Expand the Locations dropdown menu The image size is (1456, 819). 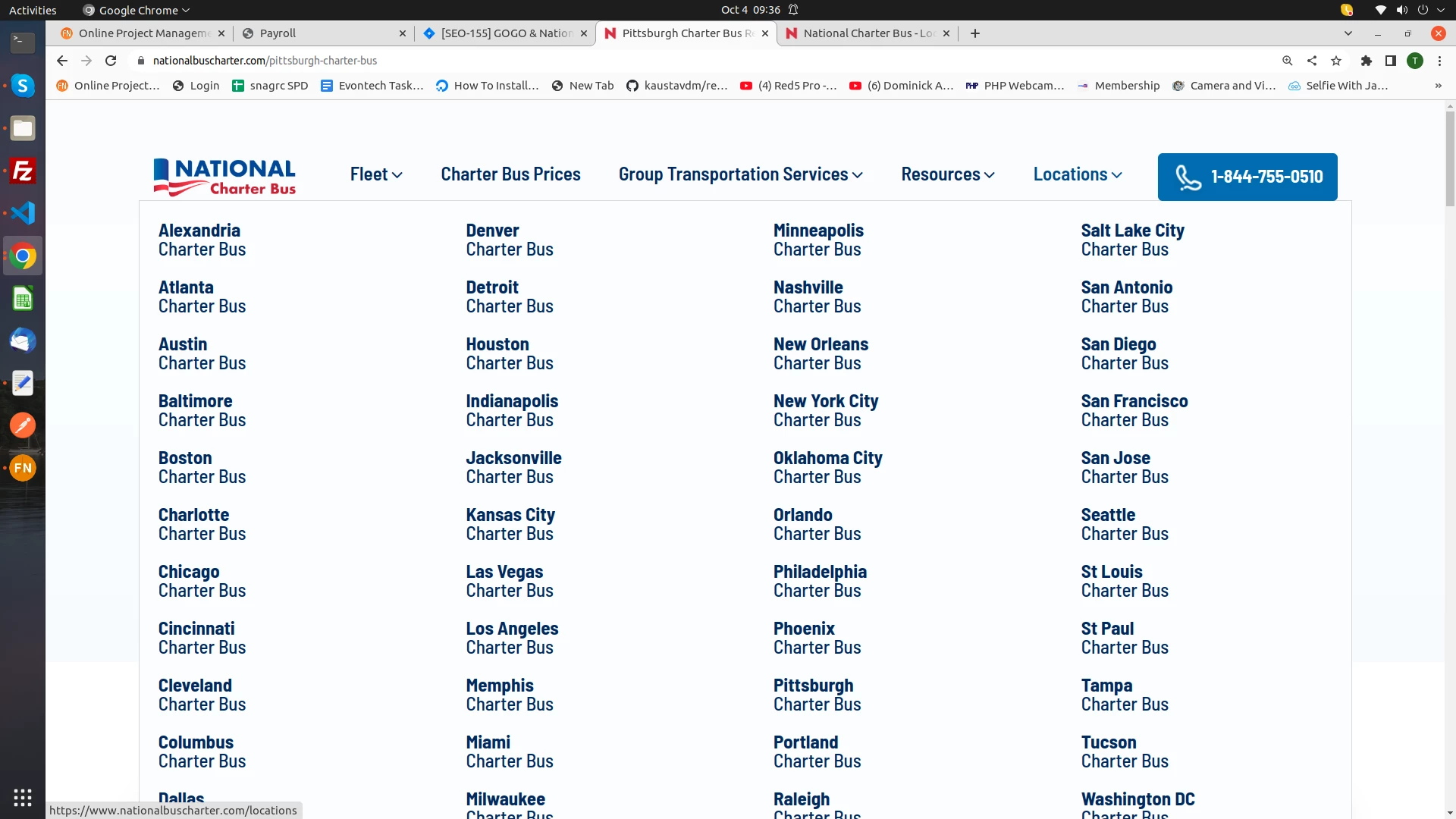(x=1078, y=174)
